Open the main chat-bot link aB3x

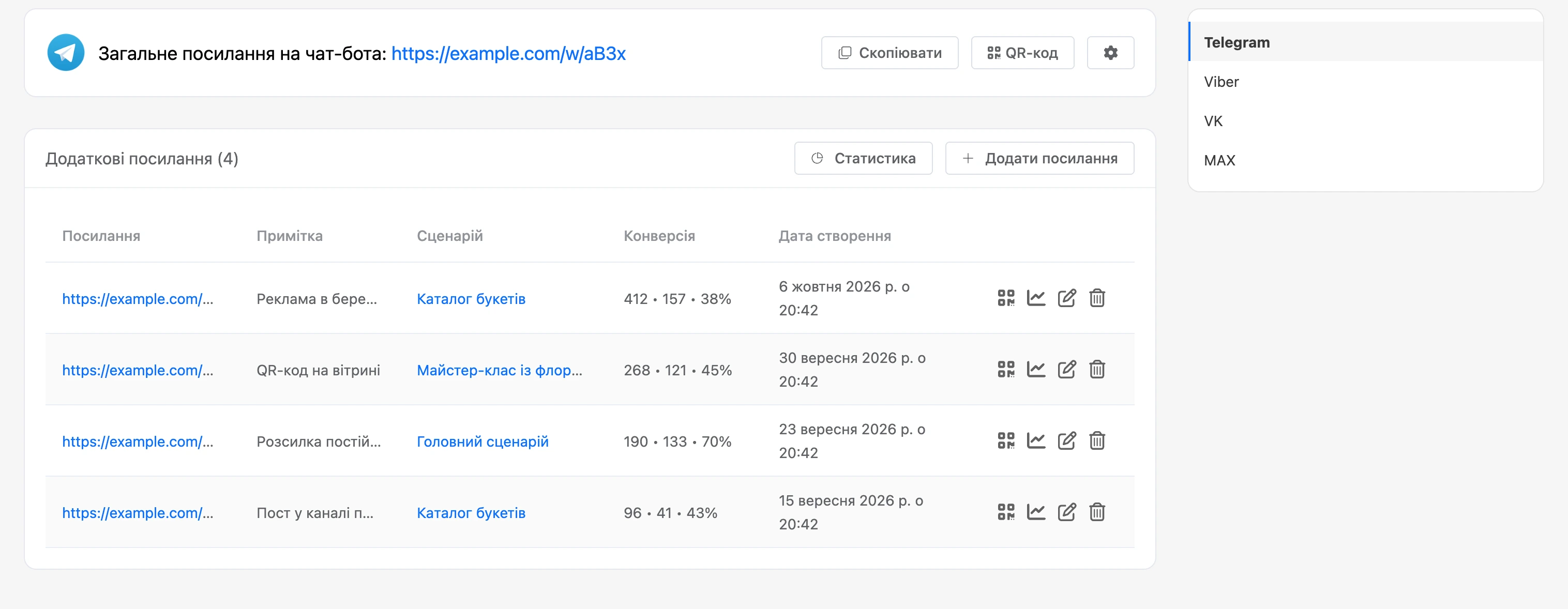coord(508,54)
